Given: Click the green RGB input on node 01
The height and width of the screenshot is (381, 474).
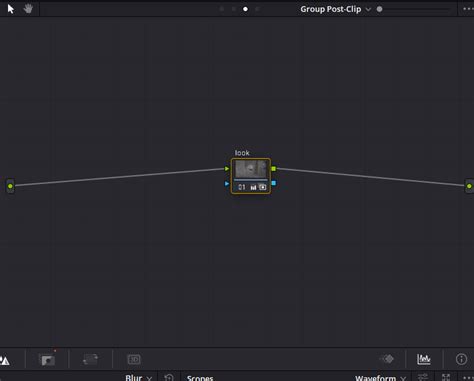Looking at the screenshot, I should 227,169.
